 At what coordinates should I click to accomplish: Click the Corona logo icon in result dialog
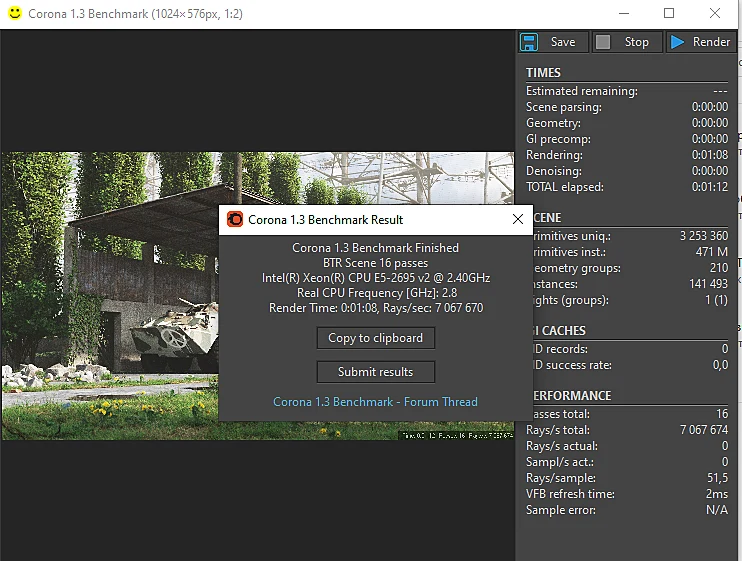click(235, 219)
